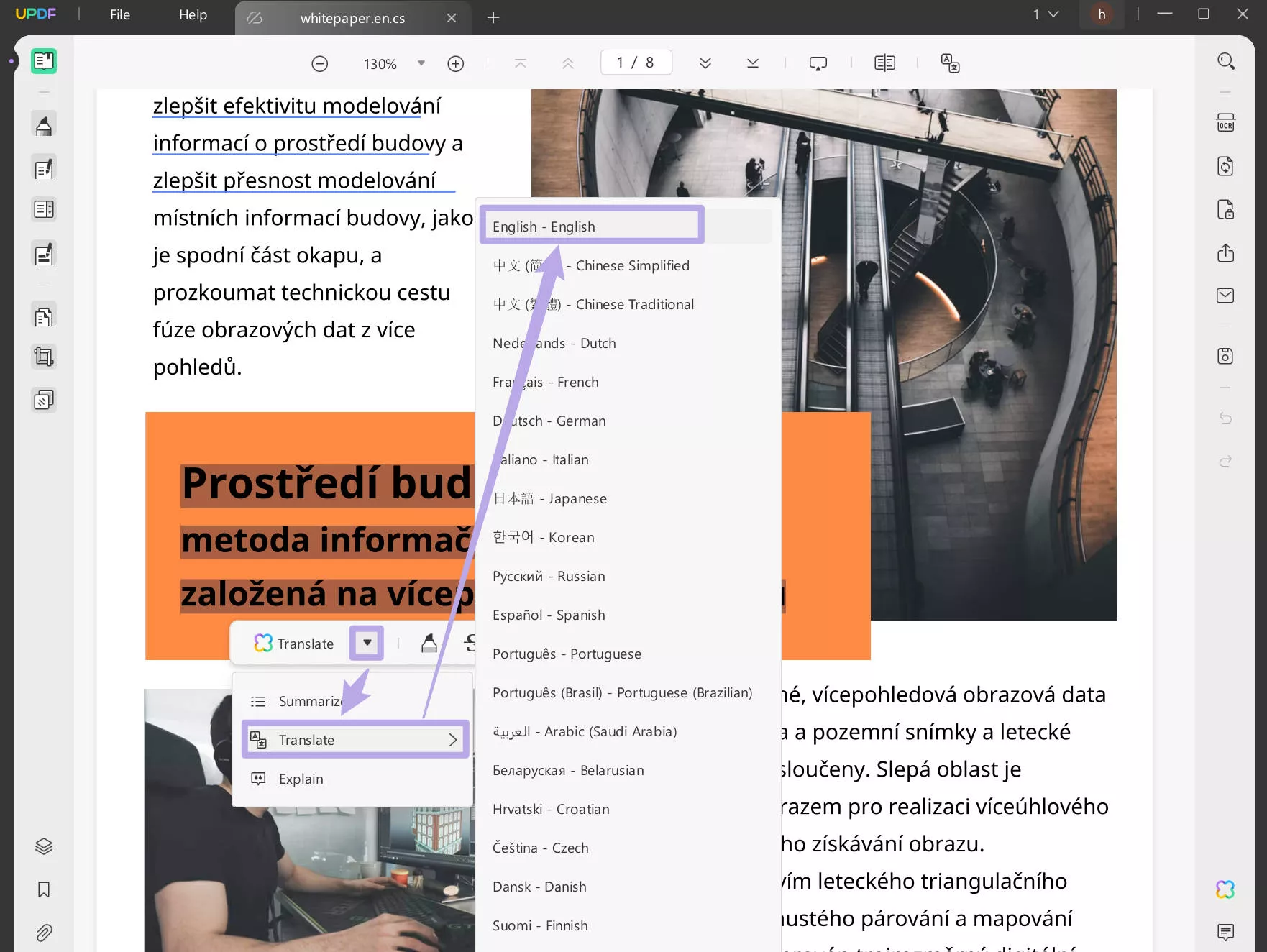The height and width of the screenshot is (952, 1267).
Task: Select the Edit PDF tool
Action: [x=44, y=168]
